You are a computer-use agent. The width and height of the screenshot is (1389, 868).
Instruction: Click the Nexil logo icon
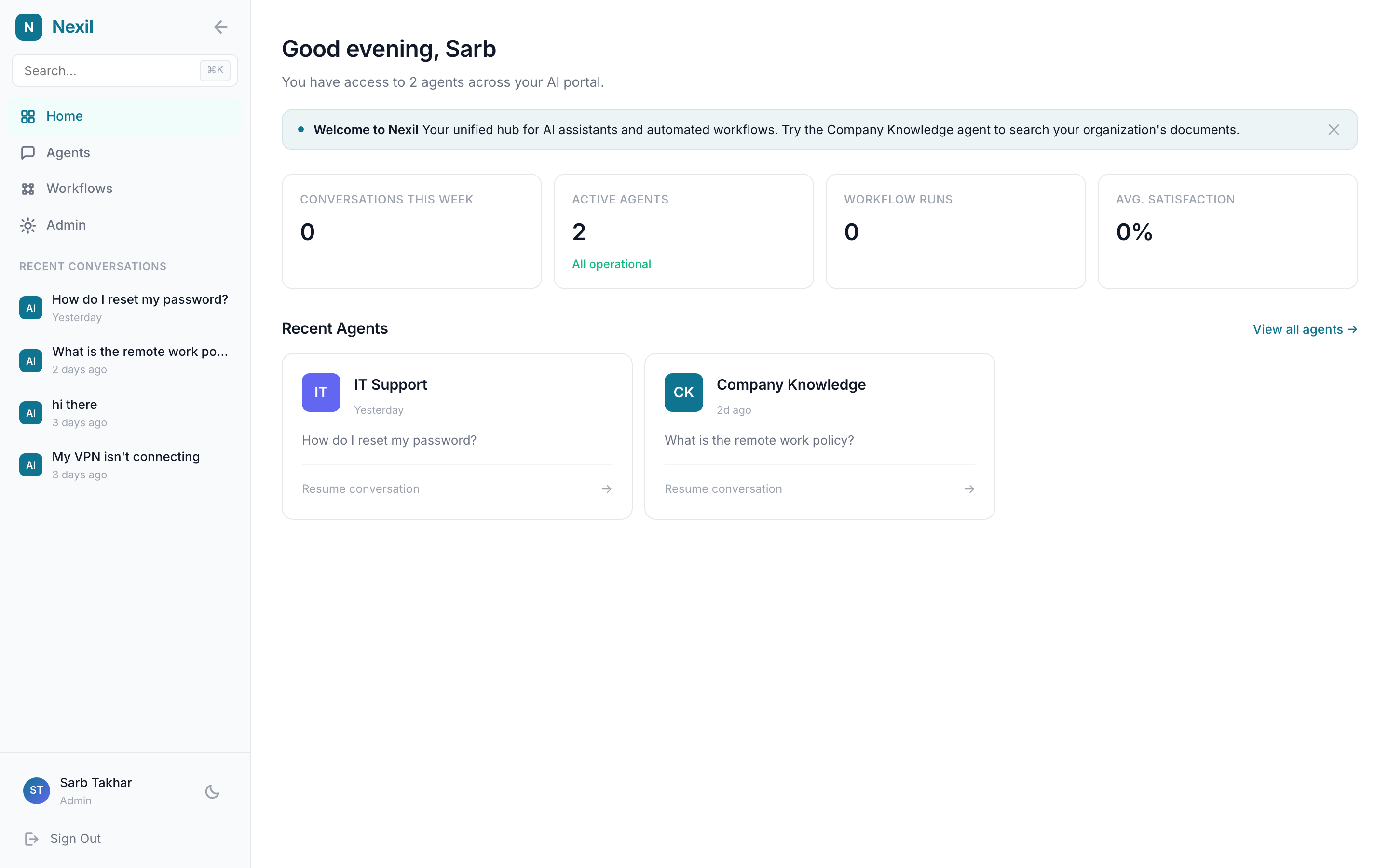click(29, 27)
